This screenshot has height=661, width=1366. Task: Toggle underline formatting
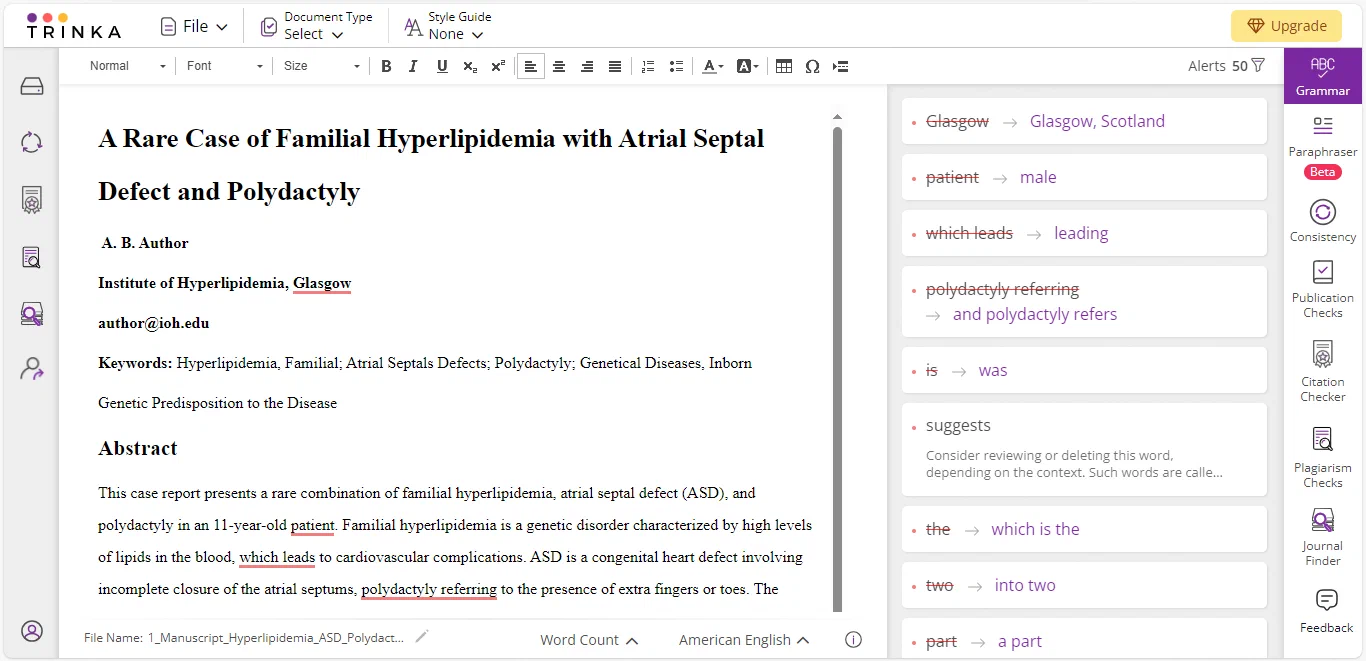coord(442,67)
